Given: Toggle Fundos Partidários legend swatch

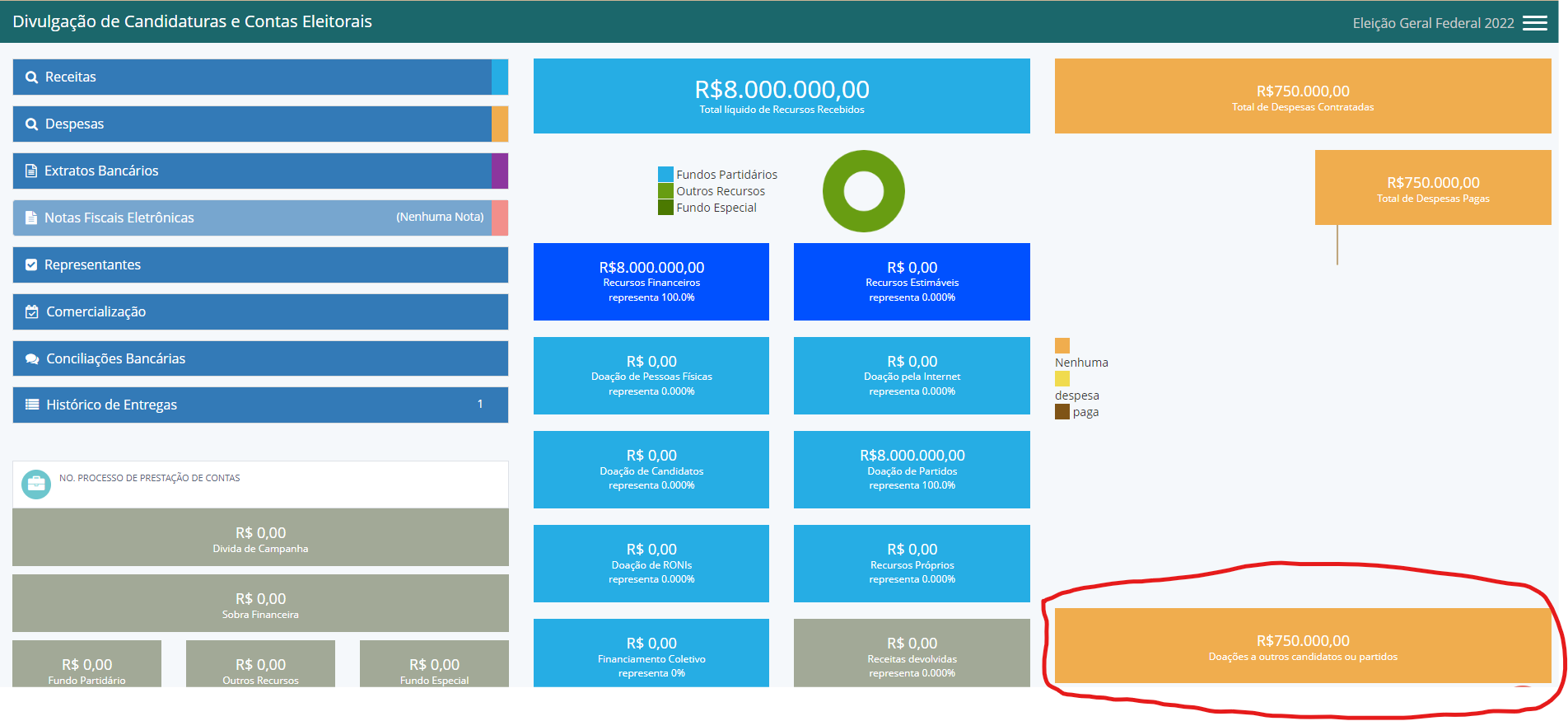Looking at the screenshot, I should click(x=665, y=175).
